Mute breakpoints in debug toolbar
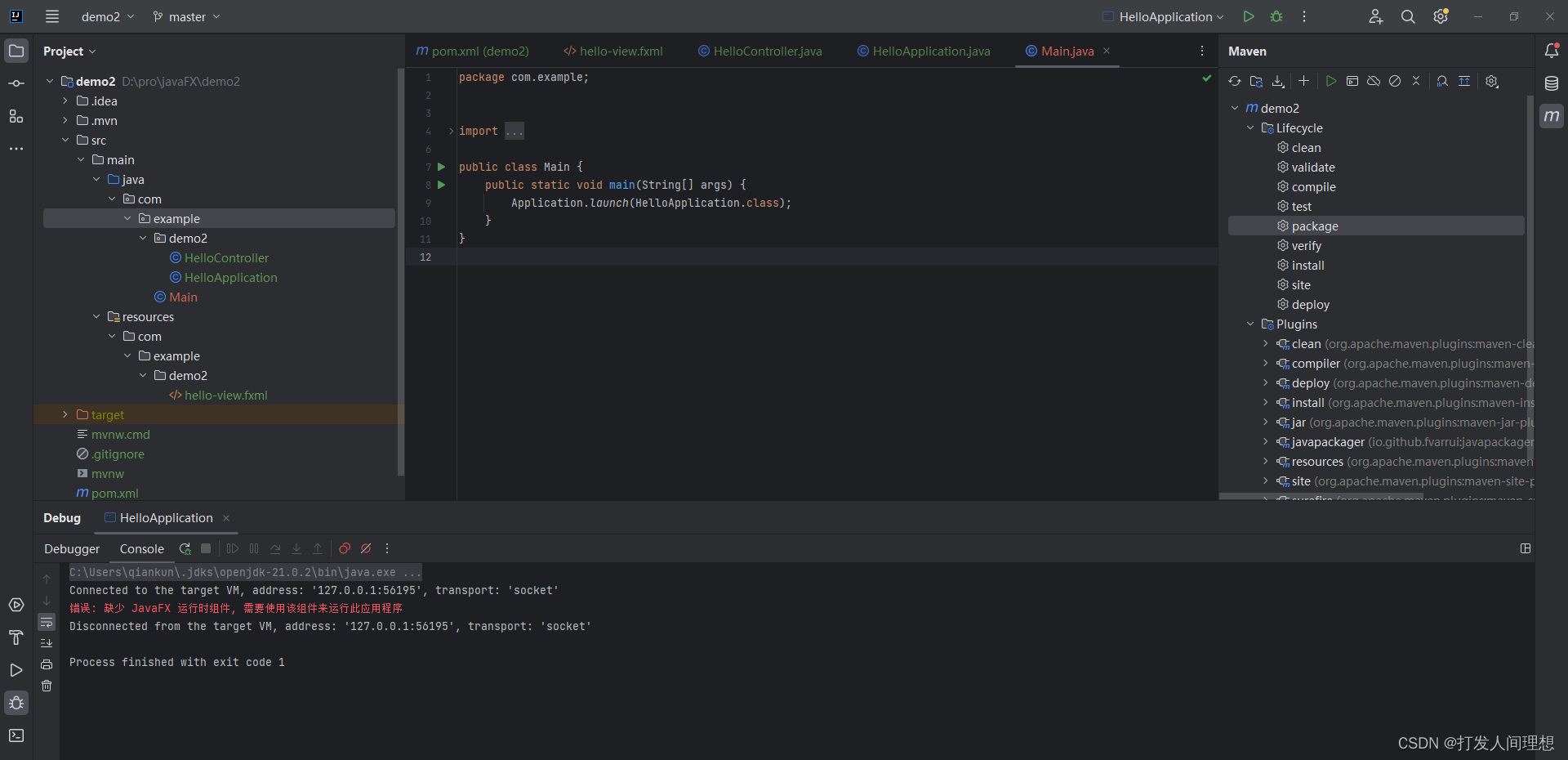Screen dimensions: 1568x760 click(365, 548)
